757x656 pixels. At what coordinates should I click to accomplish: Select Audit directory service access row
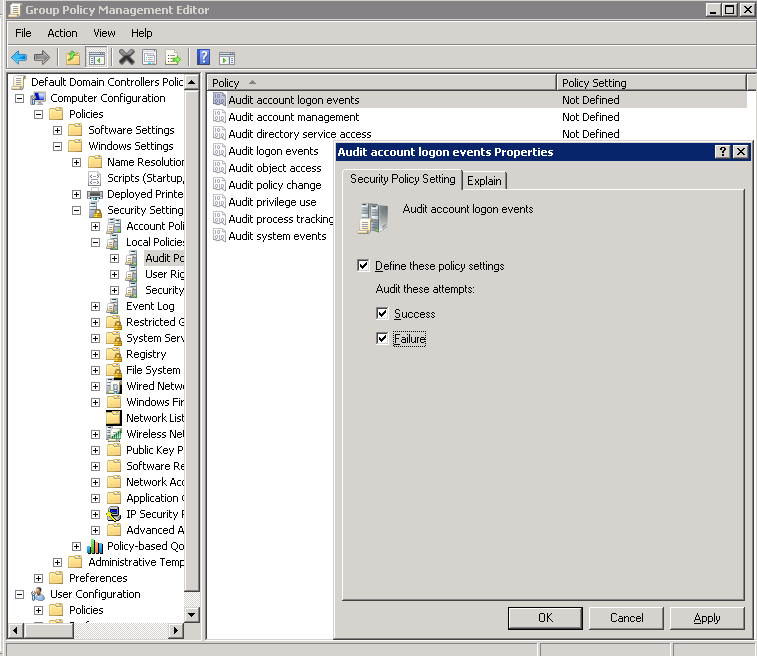click(480, 134)
